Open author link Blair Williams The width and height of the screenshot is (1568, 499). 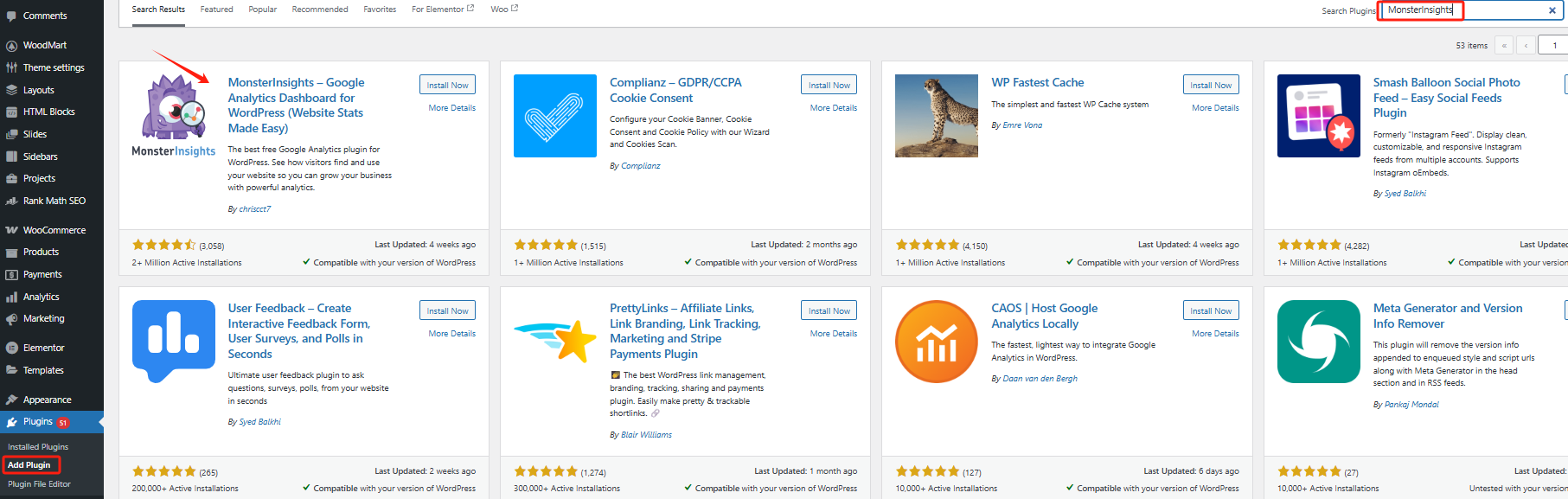[x=646, y=435]
